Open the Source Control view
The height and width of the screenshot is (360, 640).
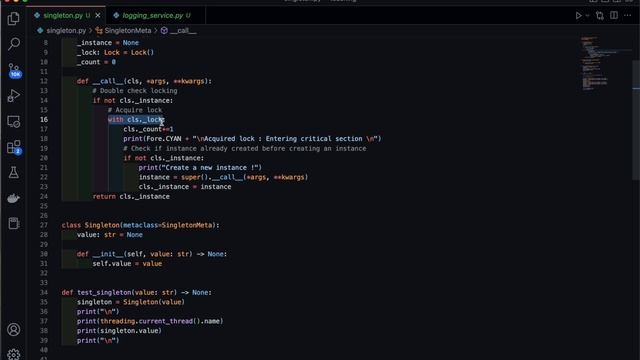click(14, 70)
